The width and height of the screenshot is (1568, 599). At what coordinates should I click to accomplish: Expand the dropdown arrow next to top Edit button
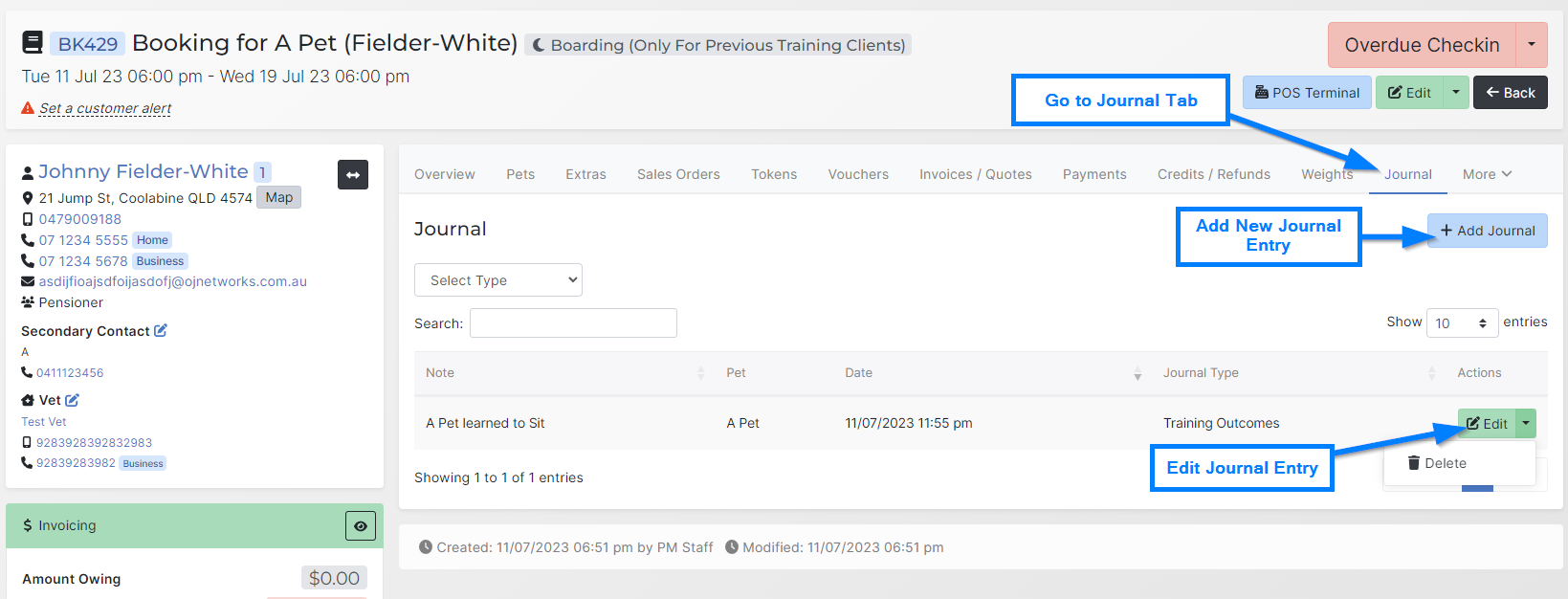coord(1455,93)
